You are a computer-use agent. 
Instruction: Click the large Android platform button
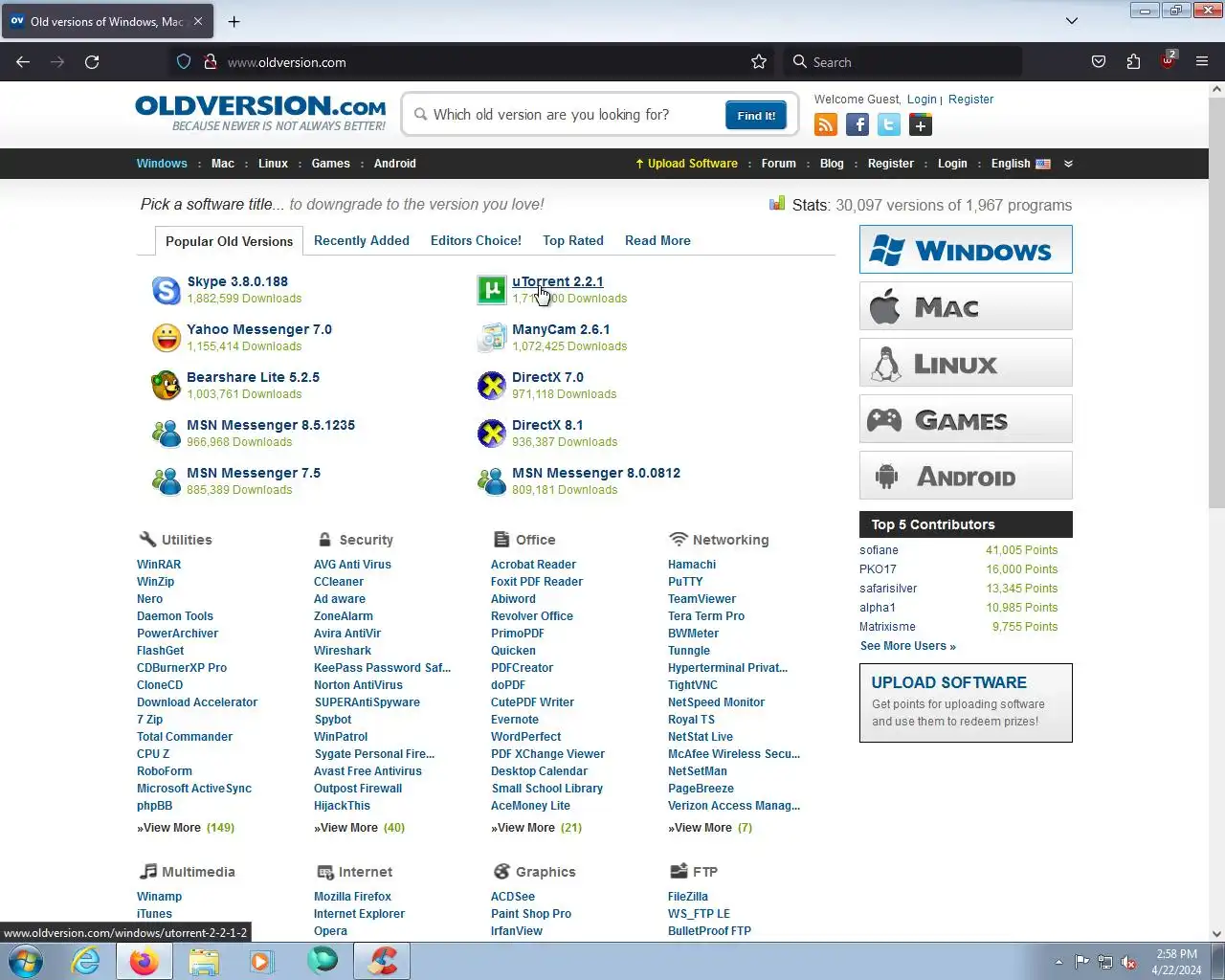pyautogui.click(x=966, y=476)
